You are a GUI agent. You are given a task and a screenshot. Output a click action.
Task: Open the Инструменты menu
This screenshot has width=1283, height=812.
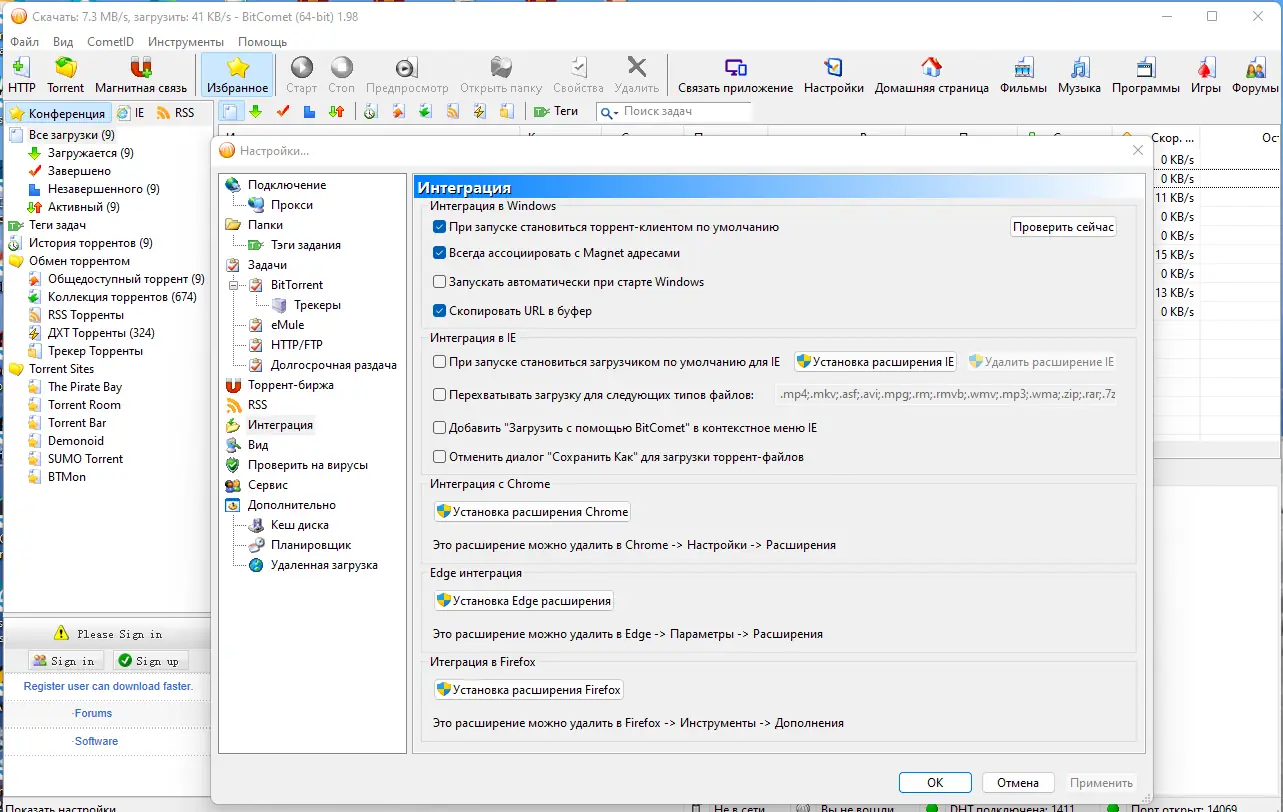[x=186, y=42]
